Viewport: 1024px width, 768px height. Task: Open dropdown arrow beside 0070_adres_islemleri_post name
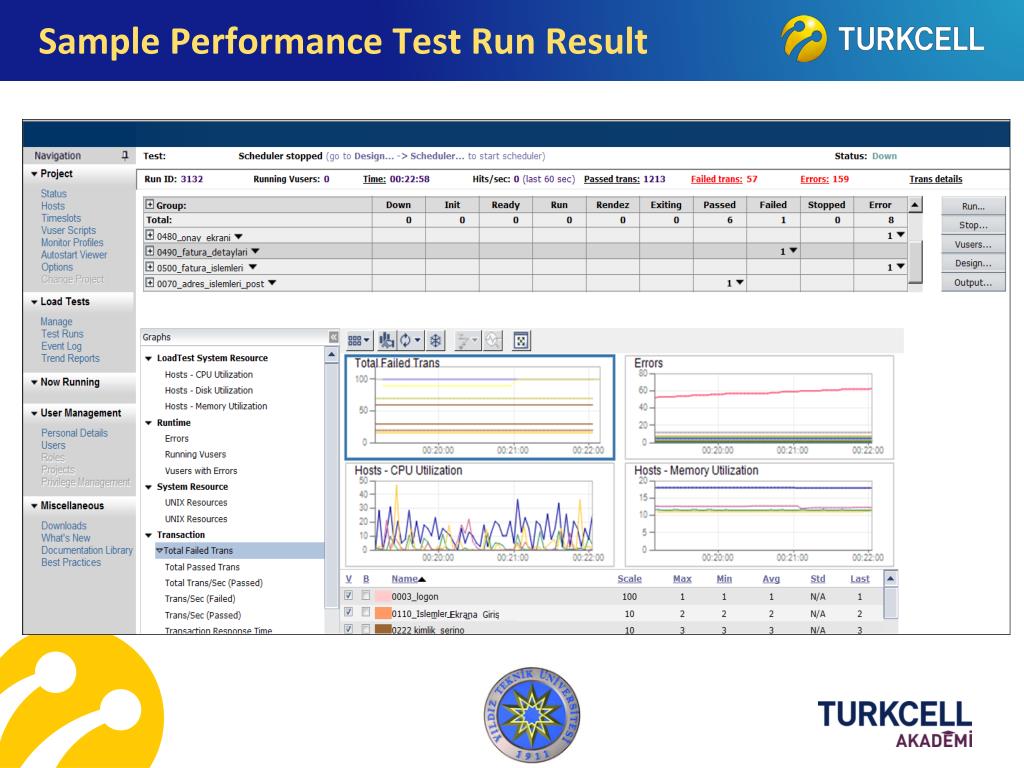pyautogui.click(x=272, y=283)
